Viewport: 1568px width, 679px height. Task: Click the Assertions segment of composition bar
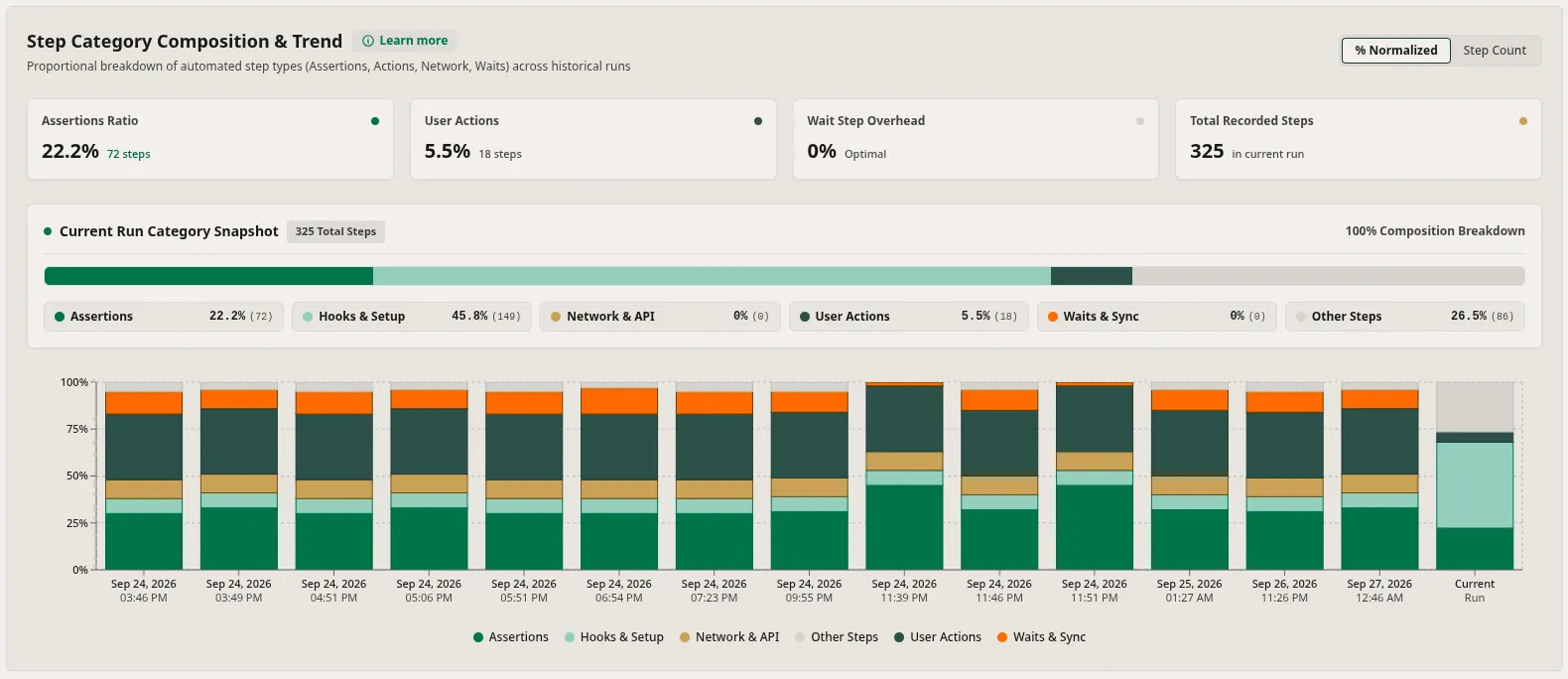pyautogui.click(x=208, y=276)
